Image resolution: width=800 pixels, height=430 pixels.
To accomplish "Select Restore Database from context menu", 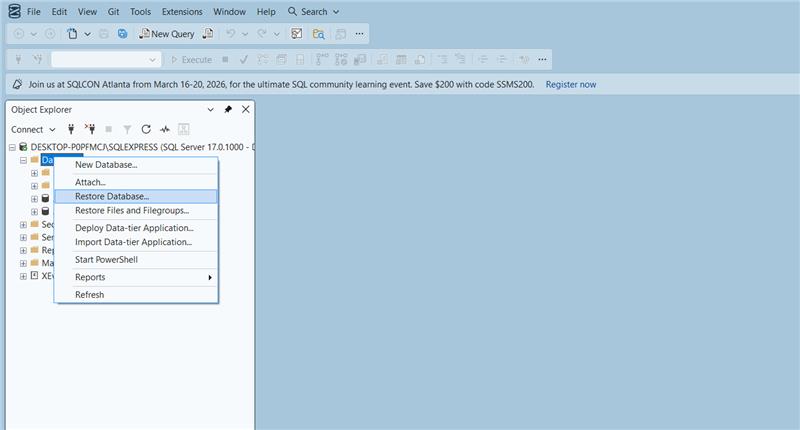I will pyautogui.click(x=112, y=196).
